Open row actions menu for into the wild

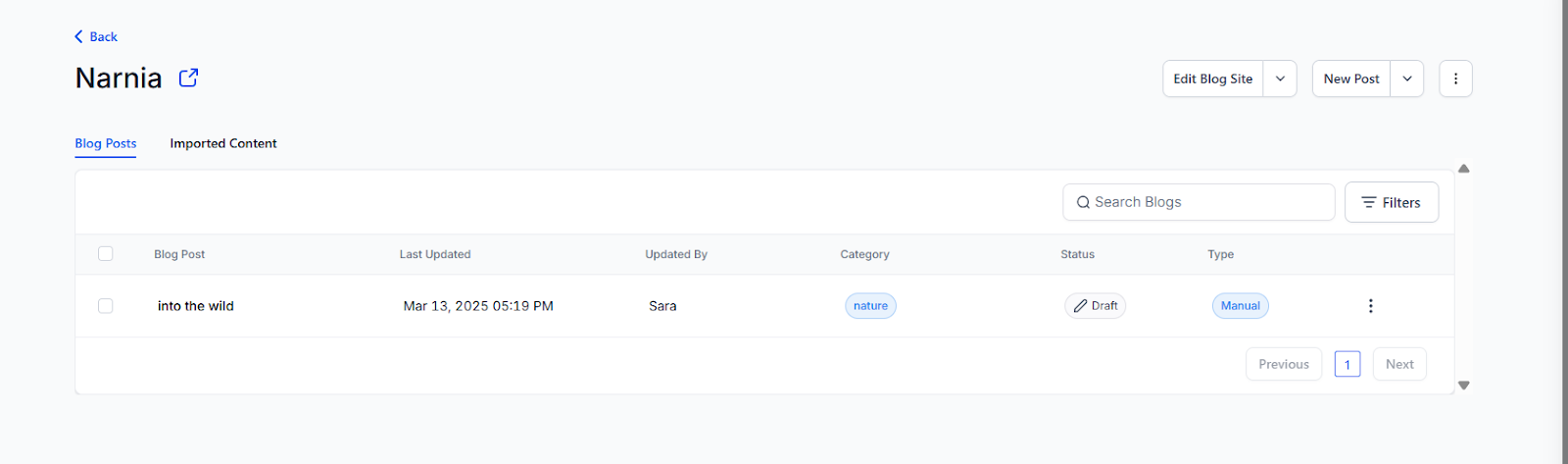1370,306
